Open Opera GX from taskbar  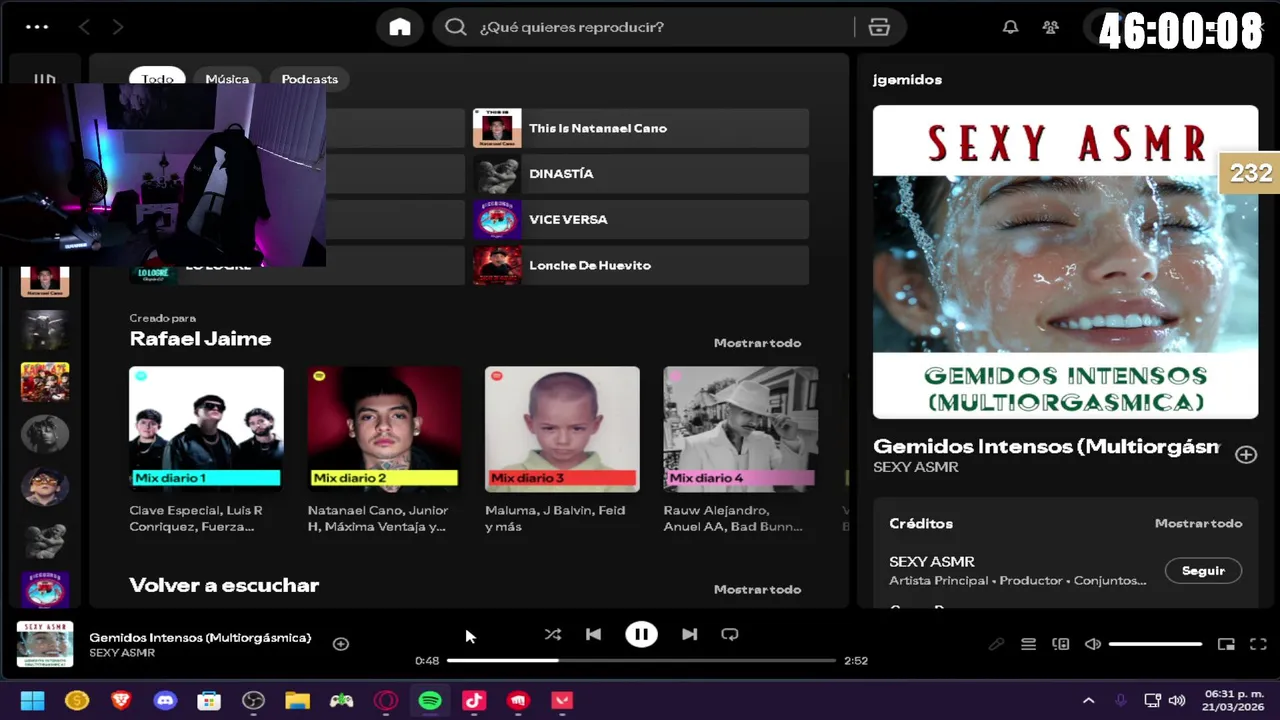(386, 701)
